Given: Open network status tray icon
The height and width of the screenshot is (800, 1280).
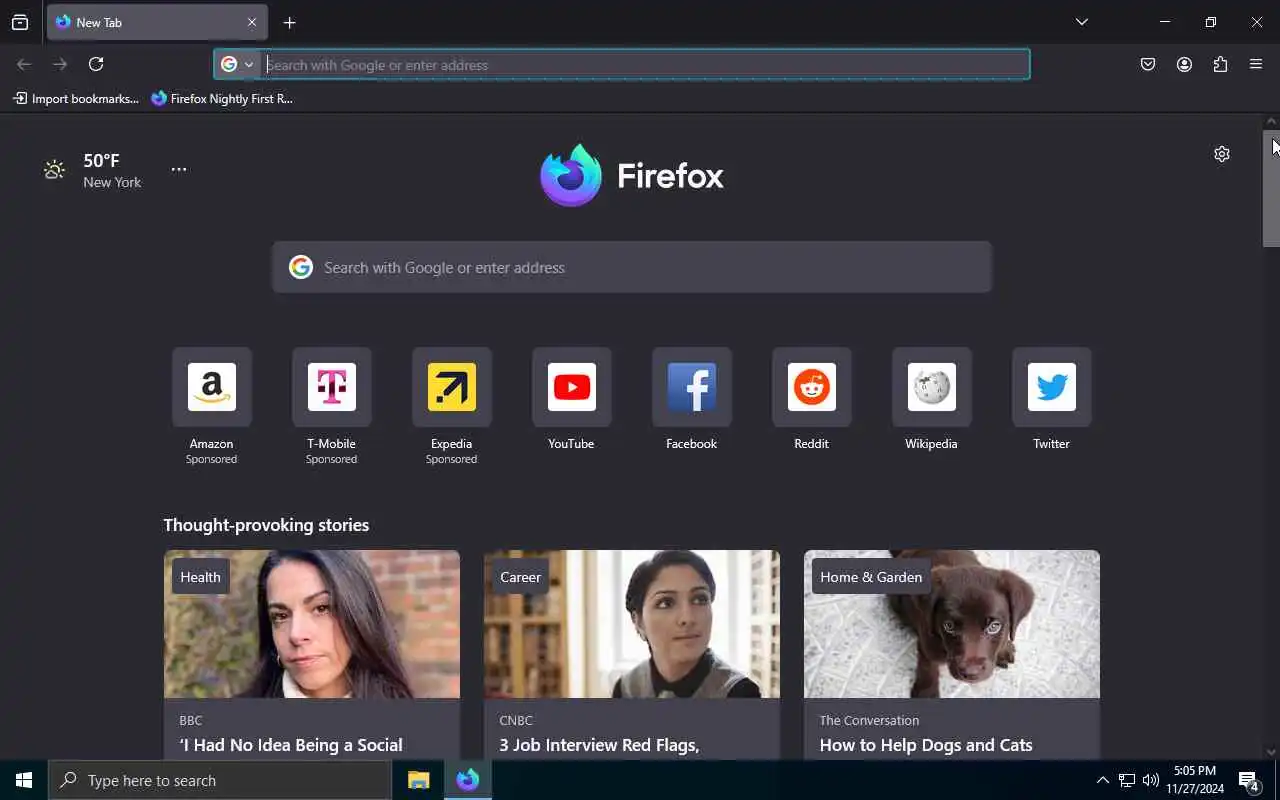Looking at the screenshot, I should point(1126,780).
